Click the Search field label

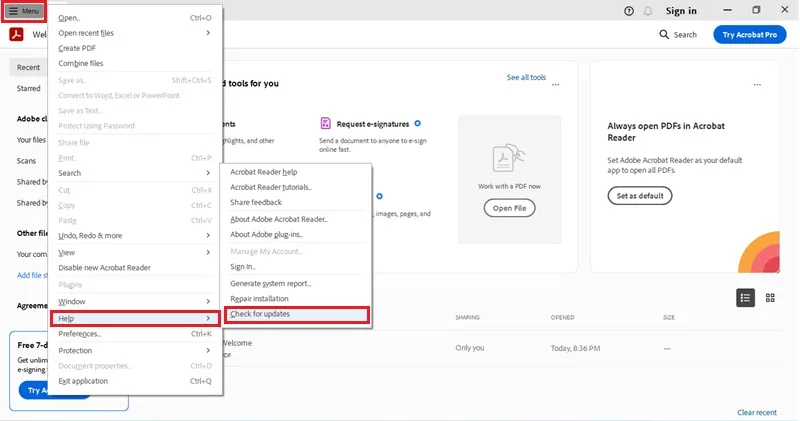(x=685, y=35)
